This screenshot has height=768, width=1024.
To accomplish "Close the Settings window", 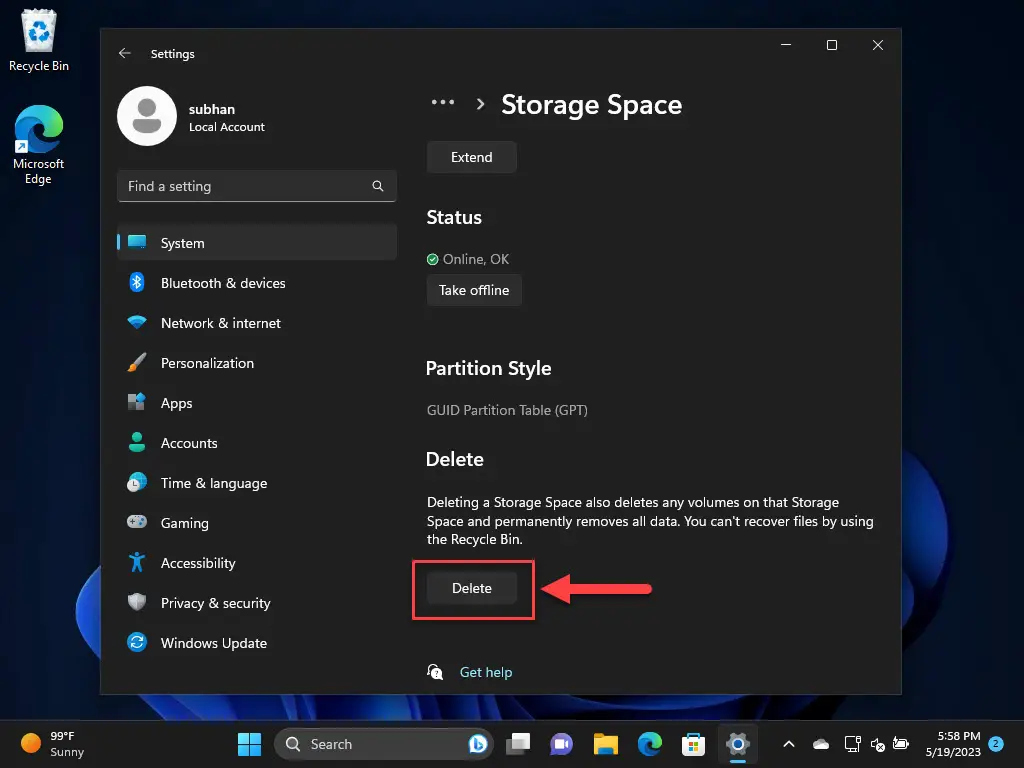I will point(878,45).
